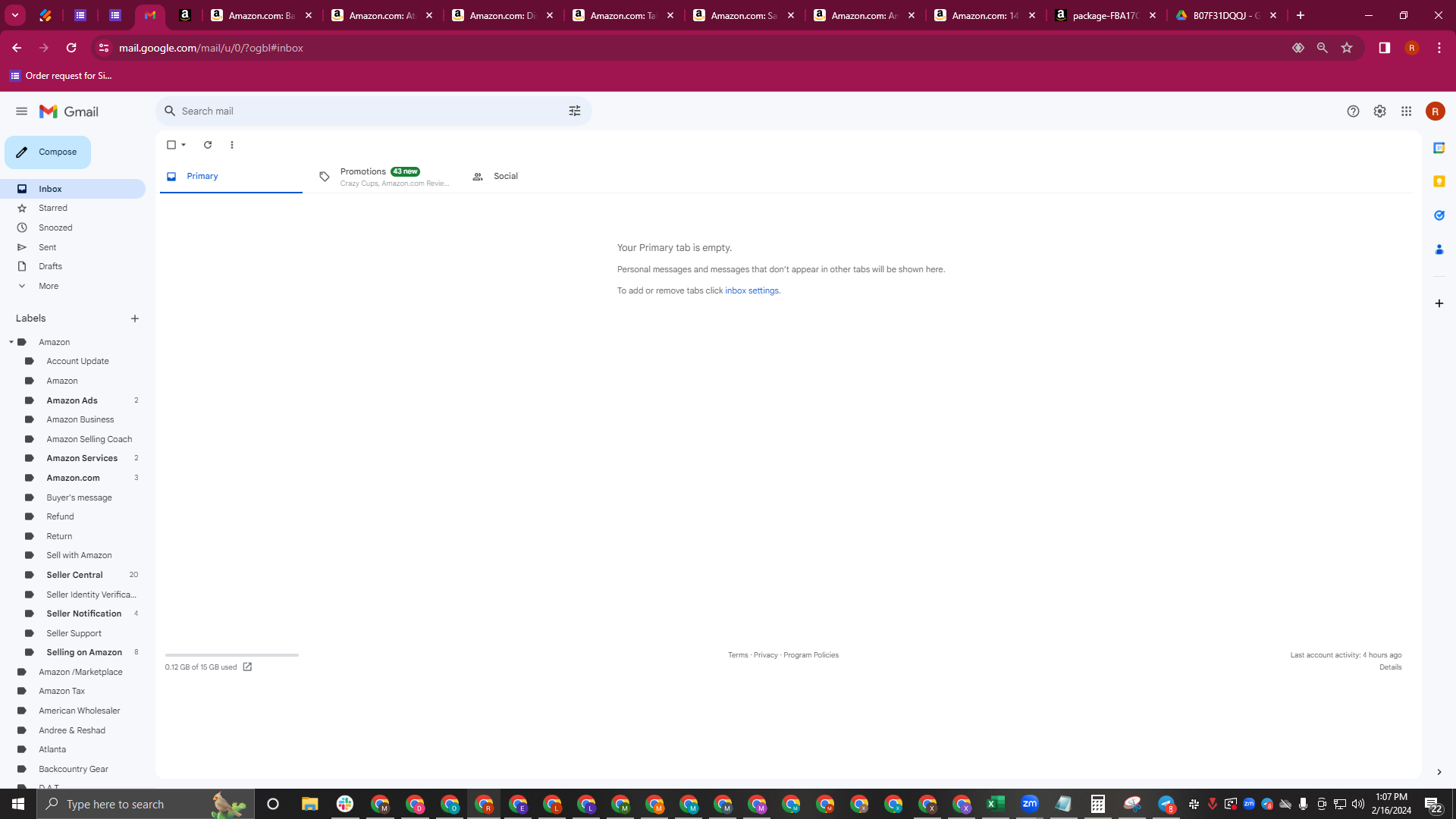
Task: Open the Privacy link
Action: coord(765,655)
